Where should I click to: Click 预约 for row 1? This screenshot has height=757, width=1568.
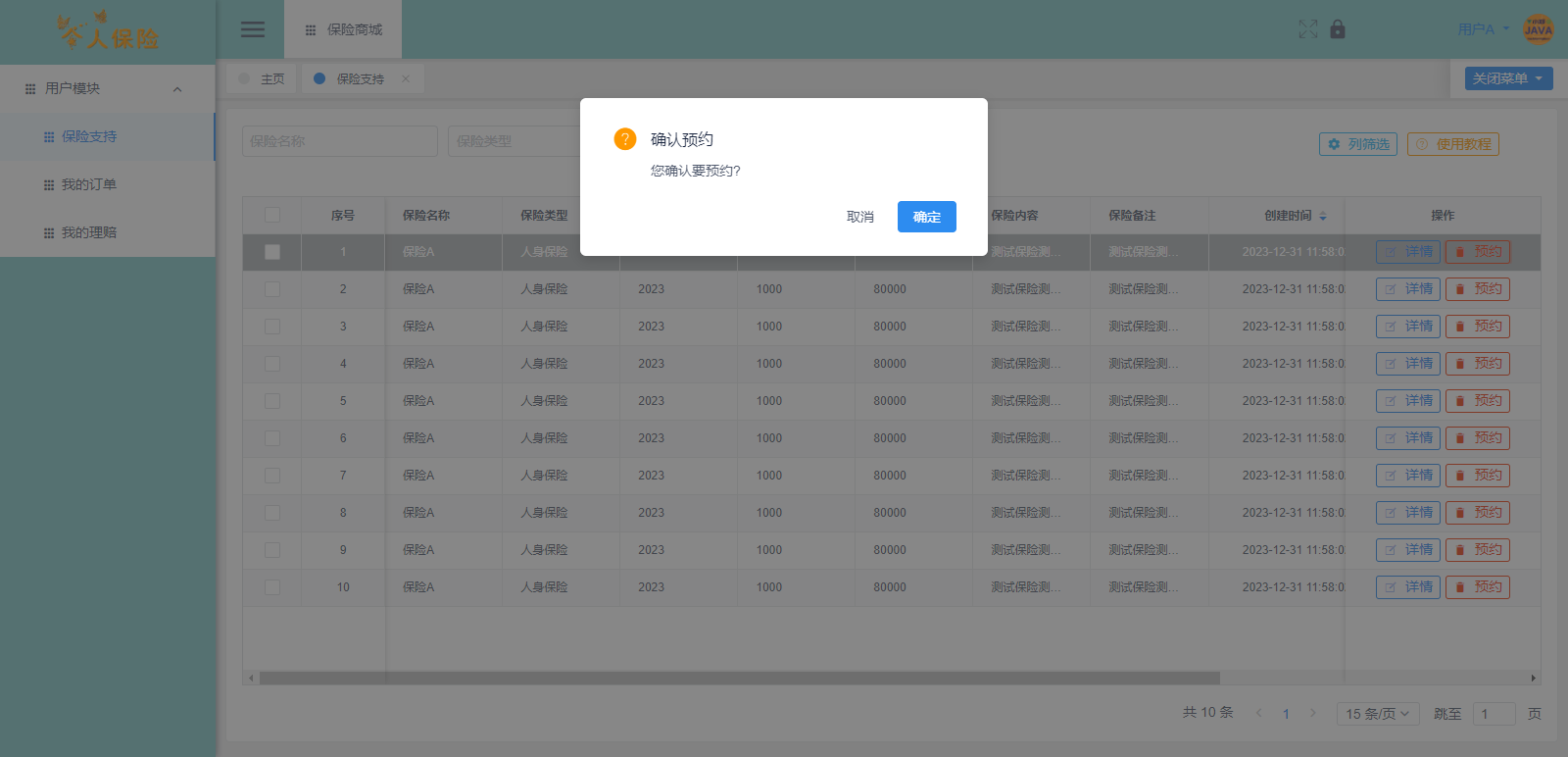pyautogui.click(x=1478, y=252)
